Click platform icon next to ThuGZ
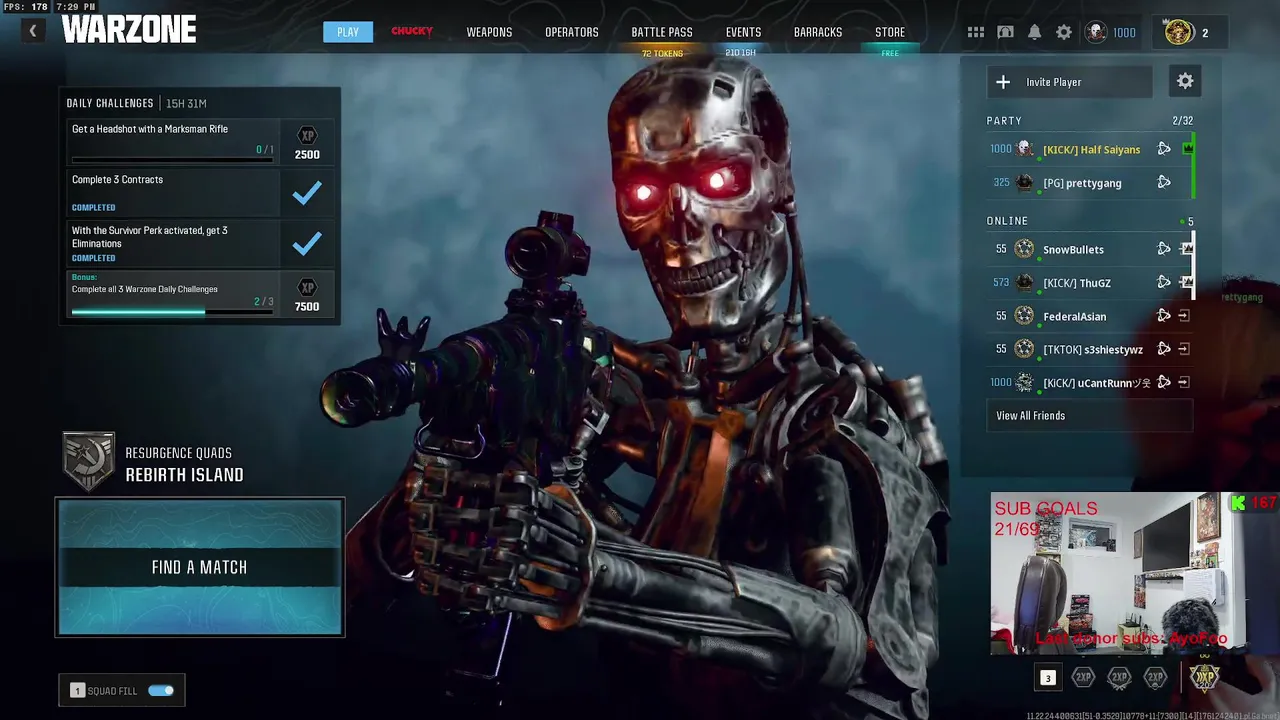The image size is (1280, 720). click(x=1164, y=283)
